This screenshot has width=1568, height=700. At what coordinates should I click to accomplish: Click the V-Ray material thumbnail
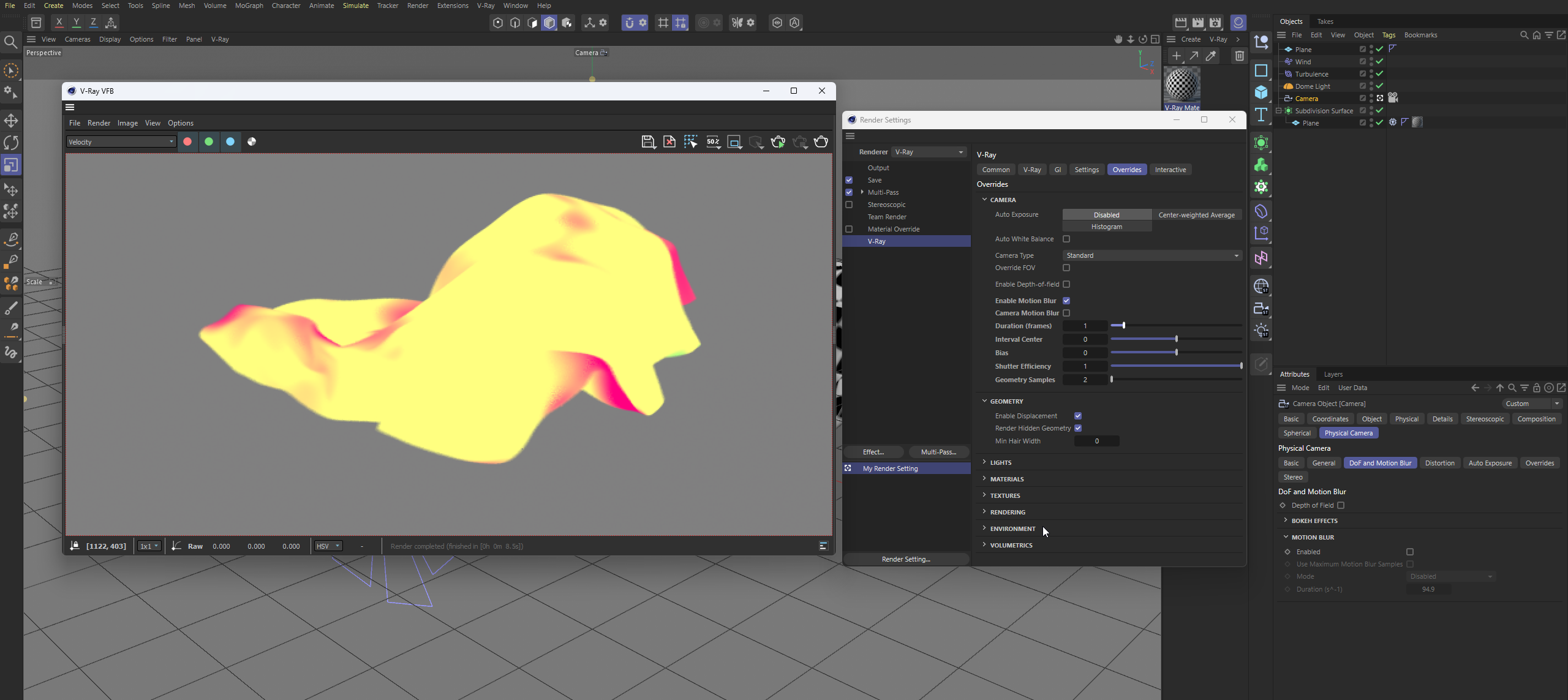[x=1182, y=85]
